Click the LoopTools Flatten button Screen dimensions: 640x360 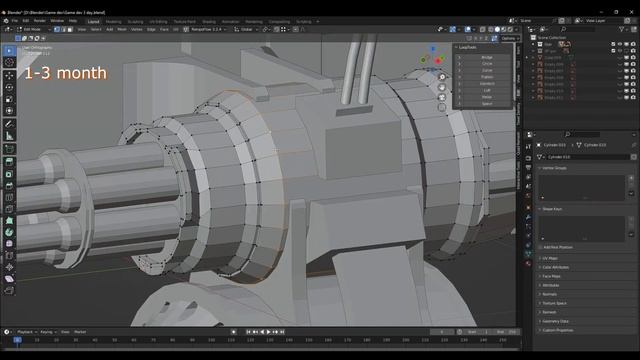click(x=487, y=77)
